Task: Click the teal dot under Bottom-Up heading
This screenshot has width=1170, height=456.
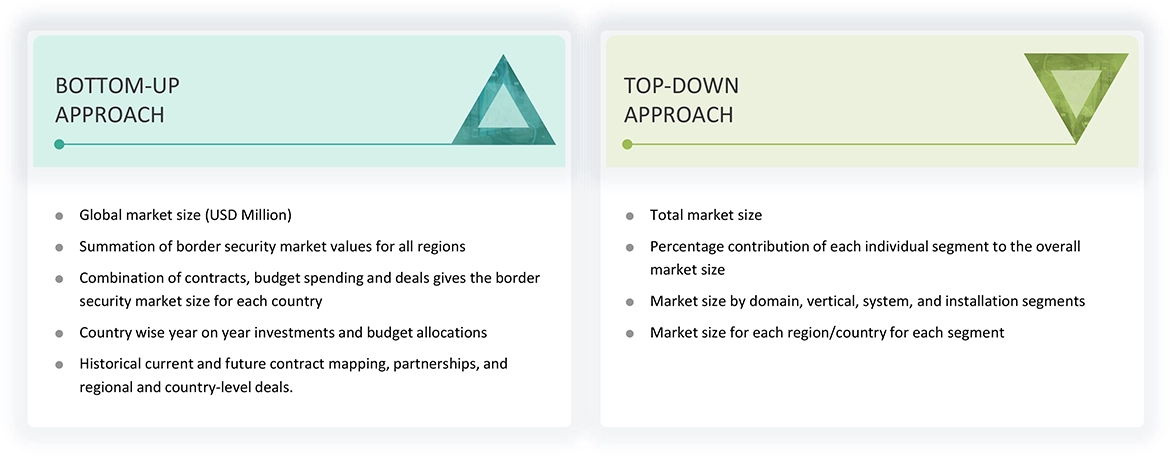Action: (60, 144)
